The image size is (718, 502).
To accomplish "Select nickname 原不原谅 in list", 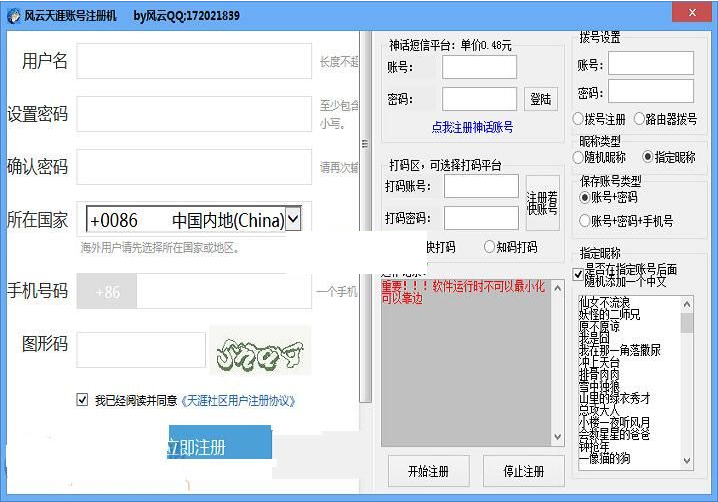I will (599, 326).
